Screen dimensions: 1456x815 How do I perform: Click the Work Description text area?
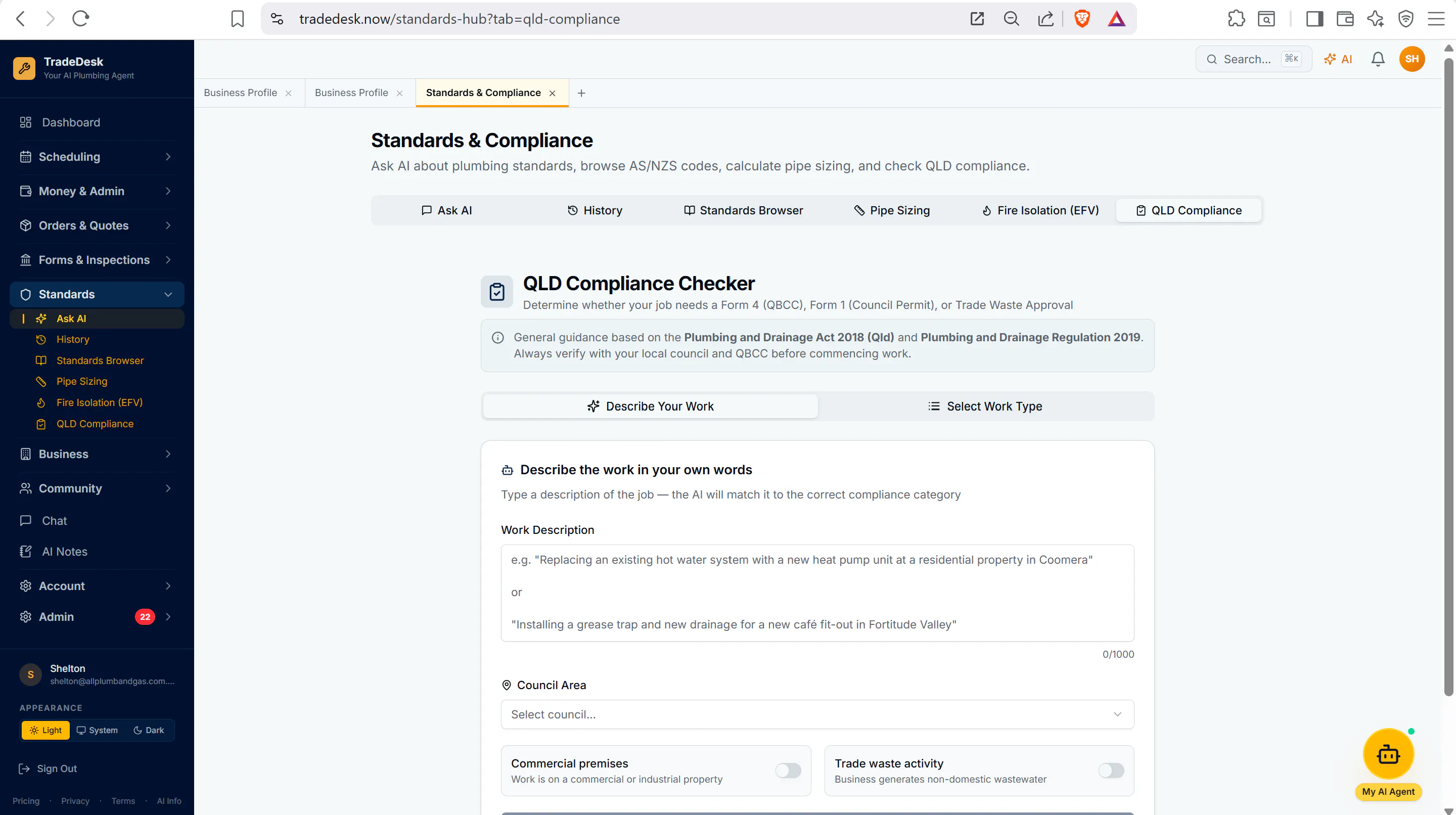[817, 593]
